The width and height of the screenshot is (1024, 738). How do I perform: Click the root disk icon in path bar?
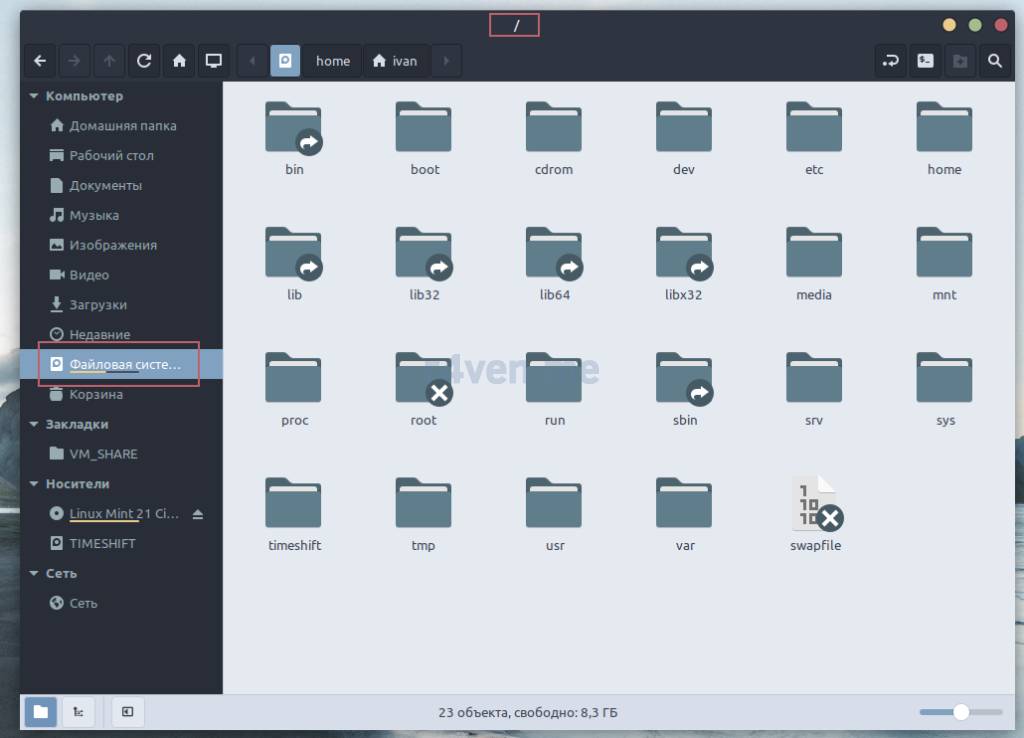tap(285, 61)
